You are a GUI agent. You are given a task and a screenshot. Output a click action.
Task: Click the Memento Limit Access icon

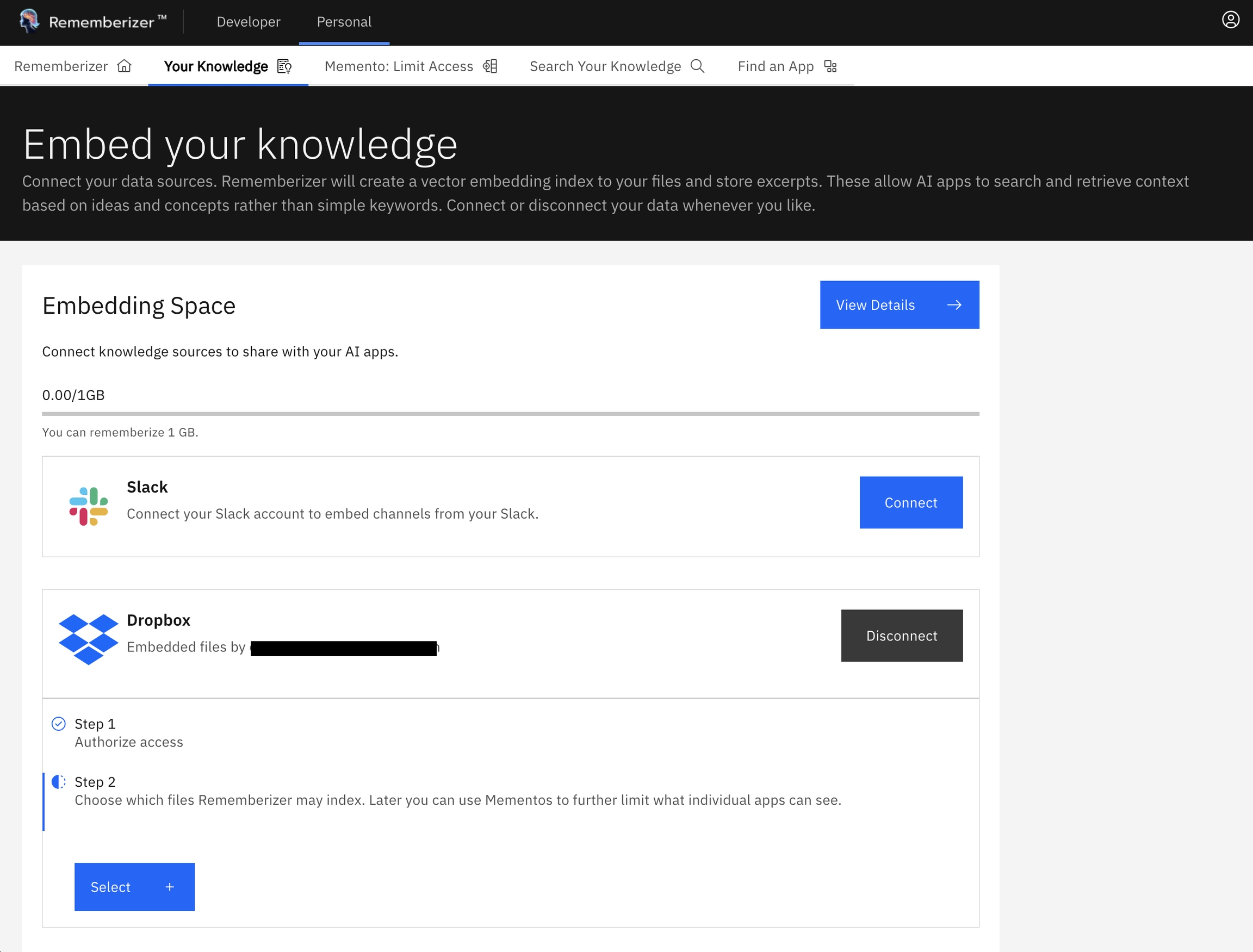coord(490,66)
